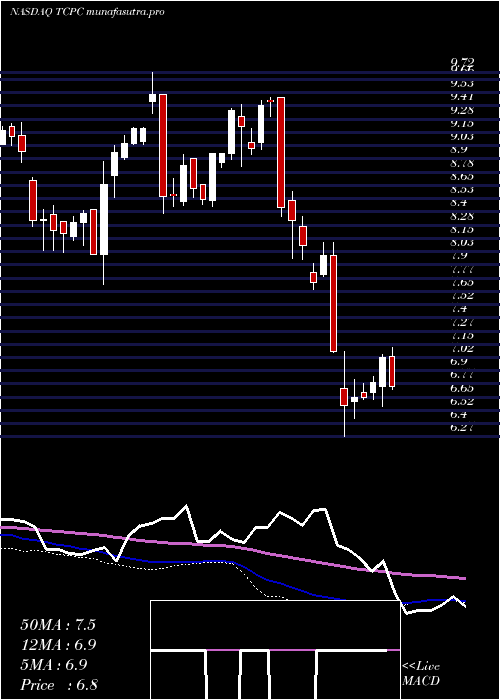Click the 50MA : 7.5 readout
500x700 pixels.
[x=58, y=625]
